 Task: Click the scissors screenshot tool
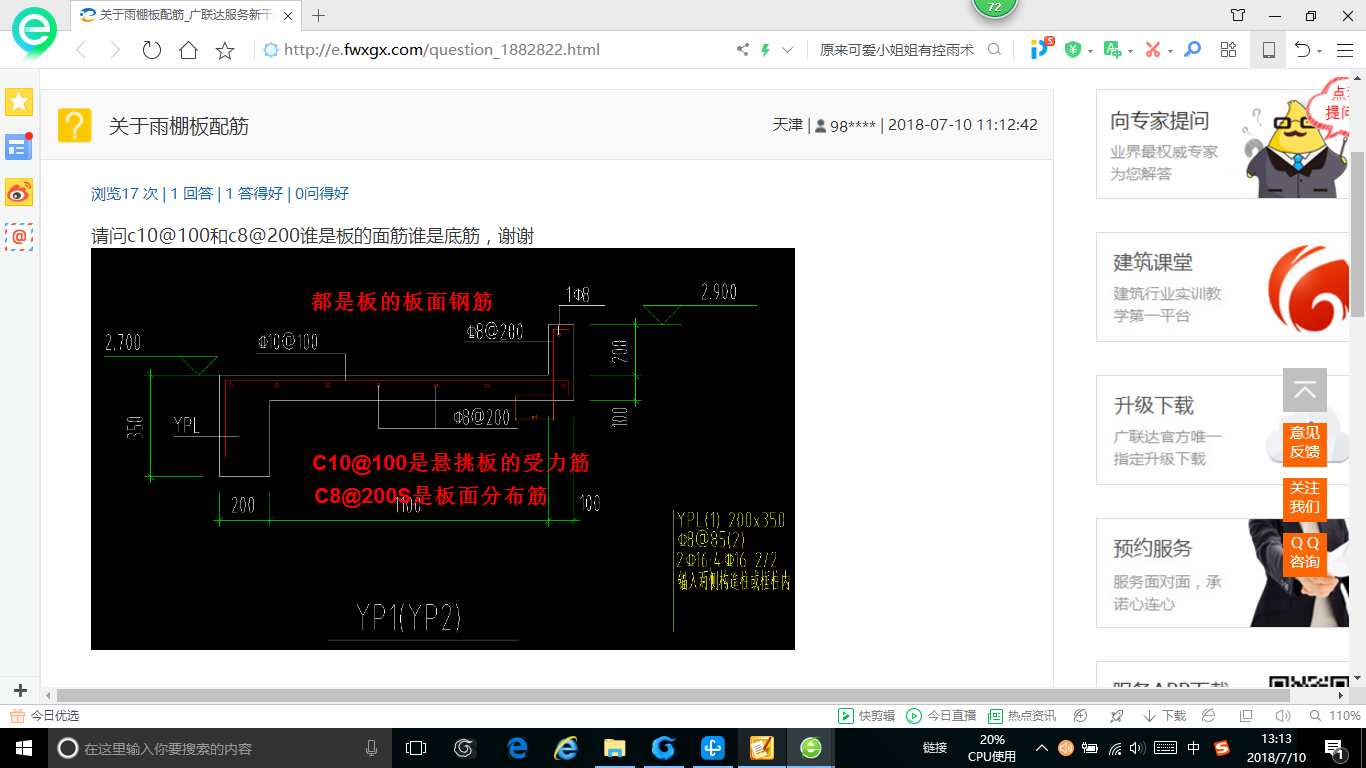tap(1153, 49)
